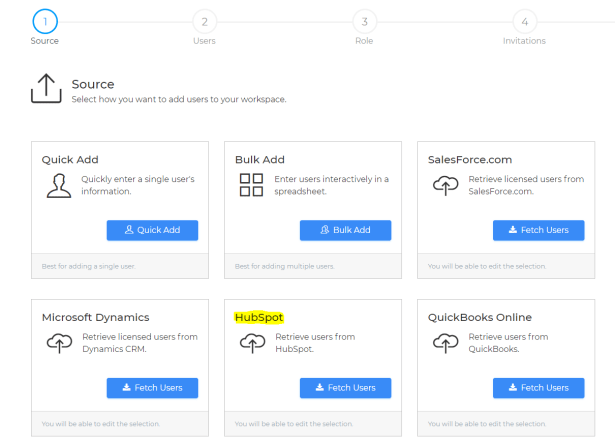This screenshot has width=615, height=443.
Task: Click the cloud upload icon in SalesForce.com card
Action: click(x=444, y=185)
